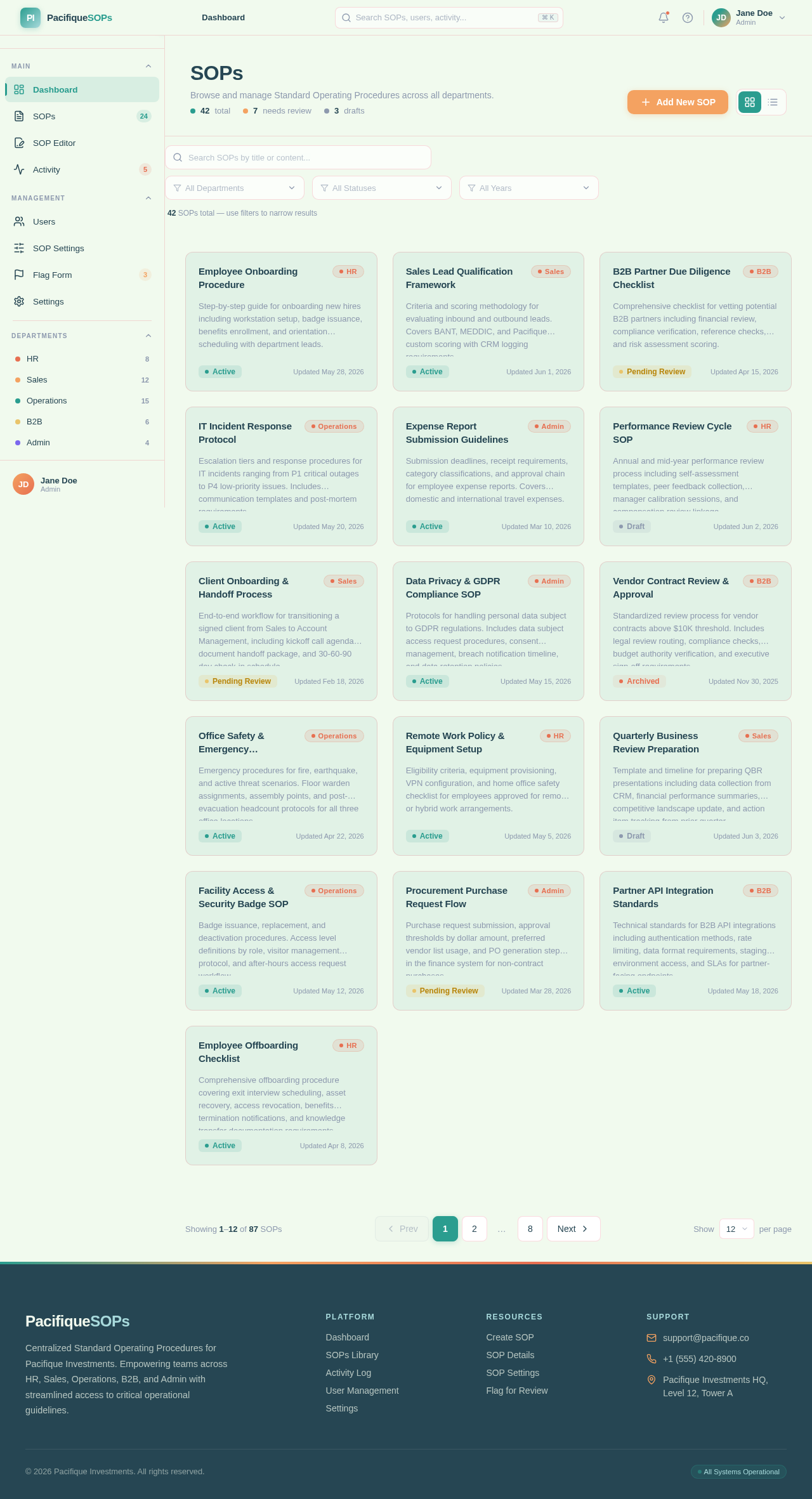812x1499 pixels.
Task: Click Next pagination button
Action: 573,1229
